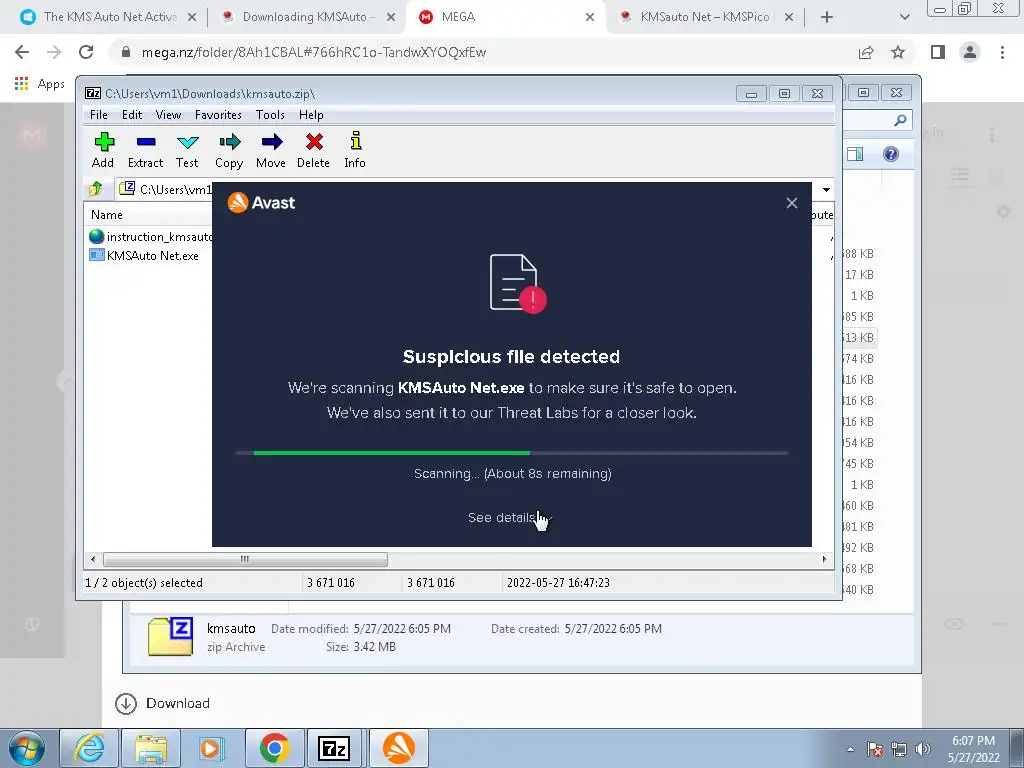Viewport: 1024px width, 768px height.
Task: Toggle the Explorer preview pane icon
Action: tap(855, 154)
